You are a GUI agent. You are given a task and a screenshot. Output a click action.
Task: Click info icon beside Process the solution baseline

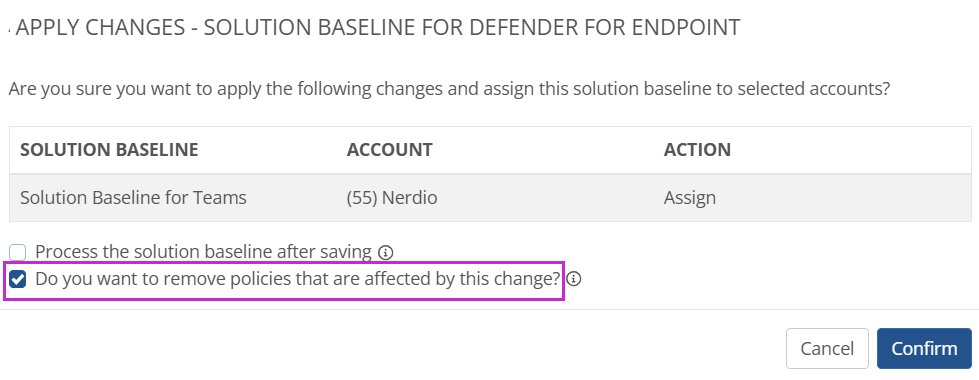[386, 253]
